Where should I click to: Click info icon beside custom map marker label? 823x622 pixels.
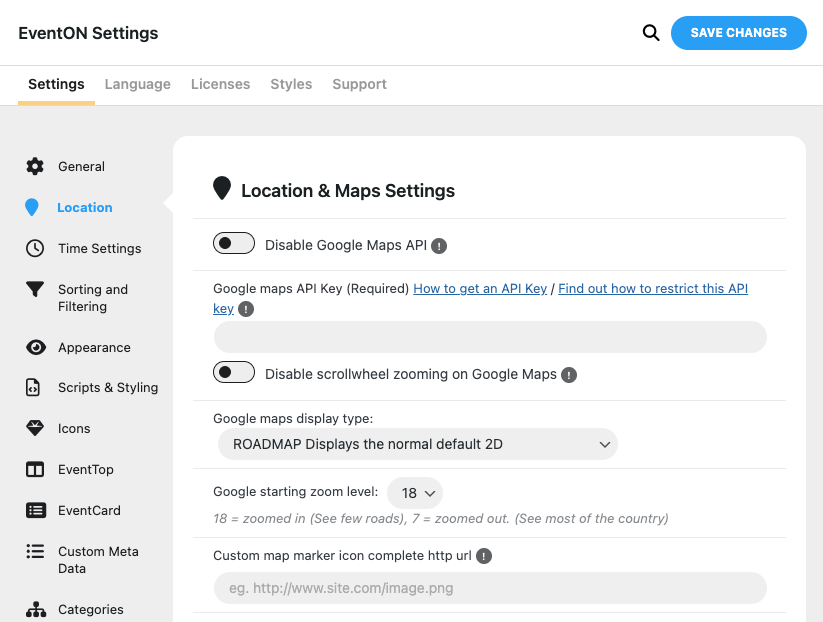[x=484, y=556]
